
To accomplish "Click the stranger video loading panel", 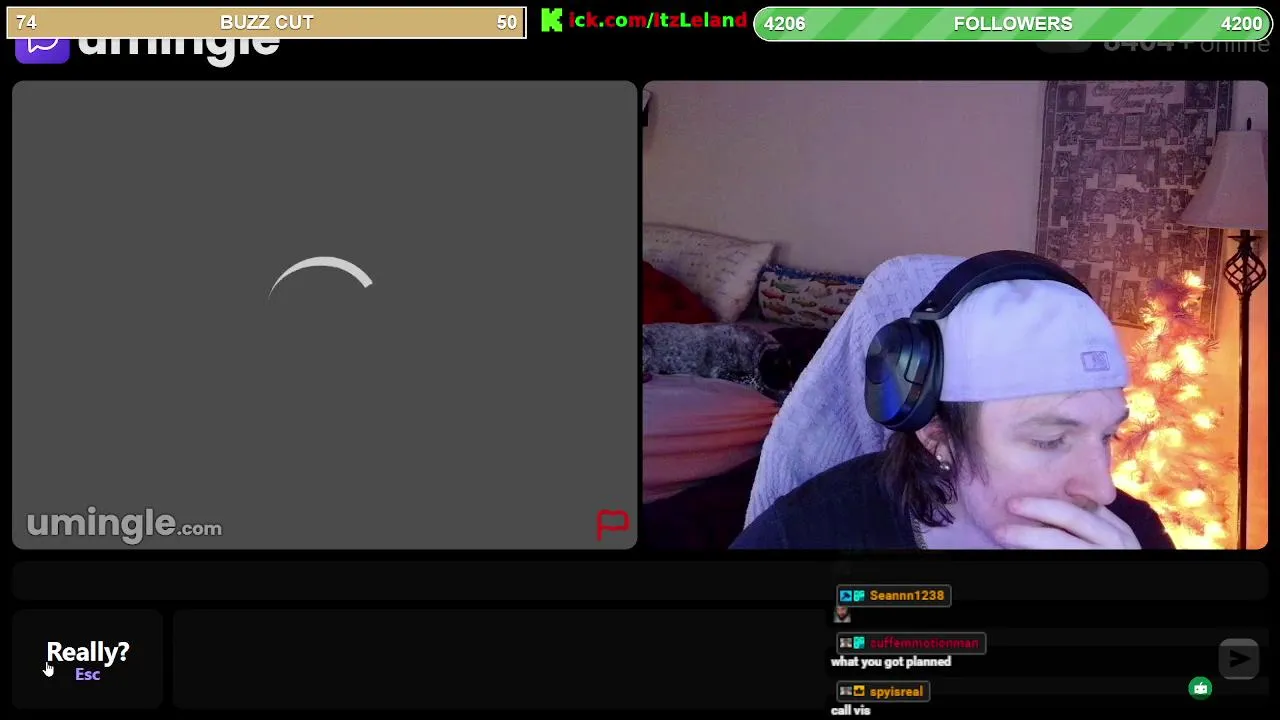I will 324,315.
